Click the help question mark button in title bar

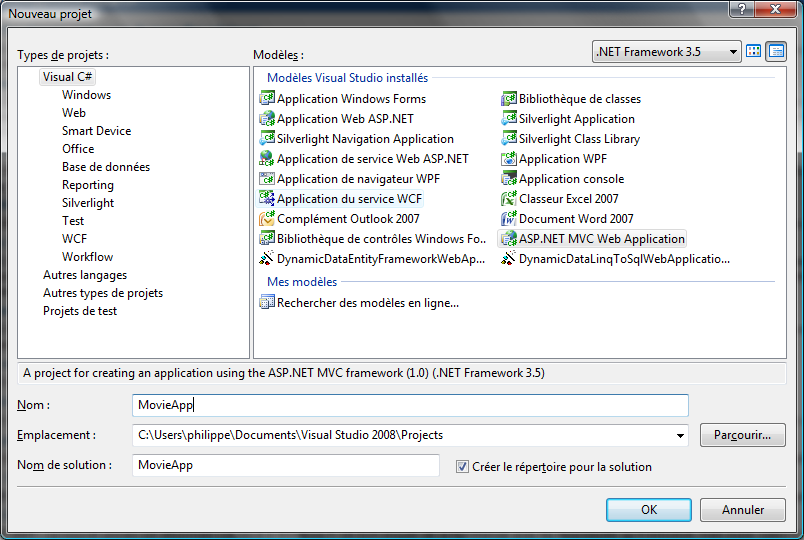coord(741,9)
